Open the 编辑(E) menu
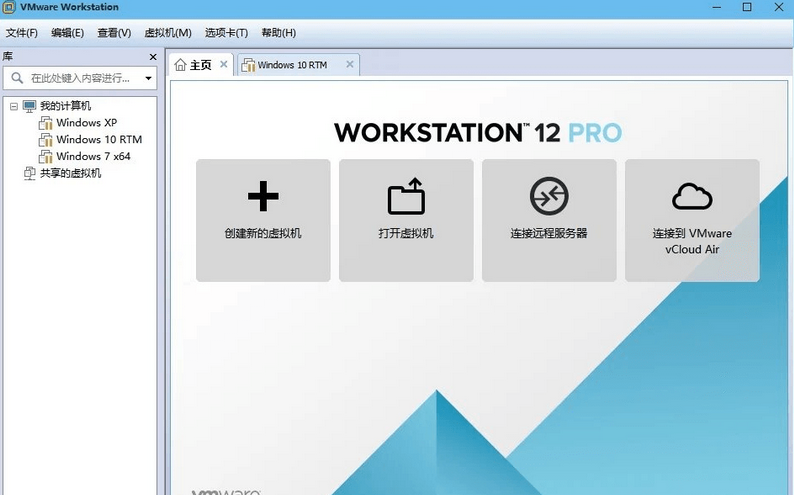This screenshot has height=495, width=794. (x=67, y=33)
